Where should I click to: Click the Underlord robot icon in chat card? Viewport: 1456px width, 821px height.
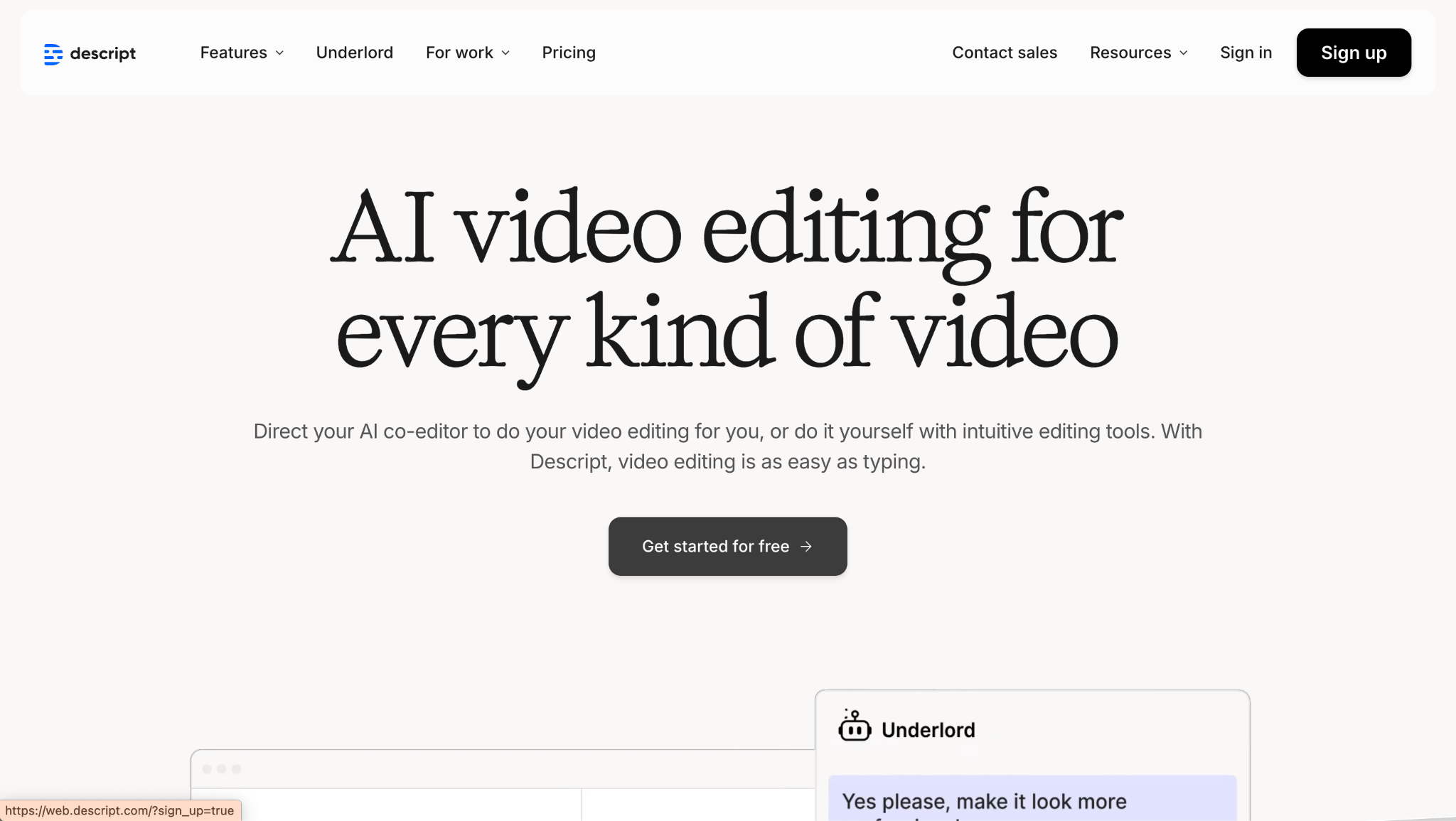pyautogui.click(x=855, y=726)
